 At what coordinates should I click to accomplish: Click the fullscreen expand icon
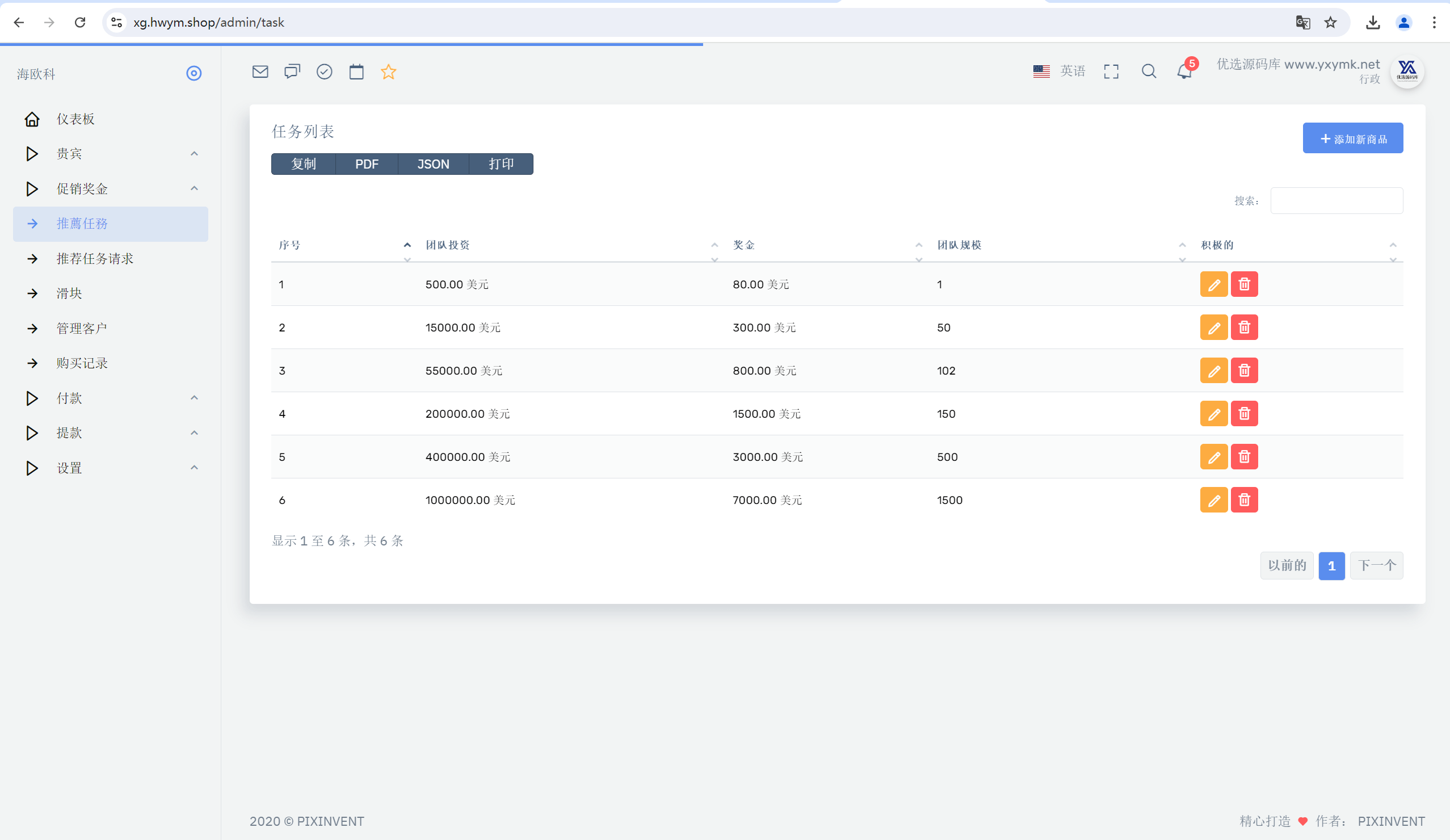(1111, 72)
